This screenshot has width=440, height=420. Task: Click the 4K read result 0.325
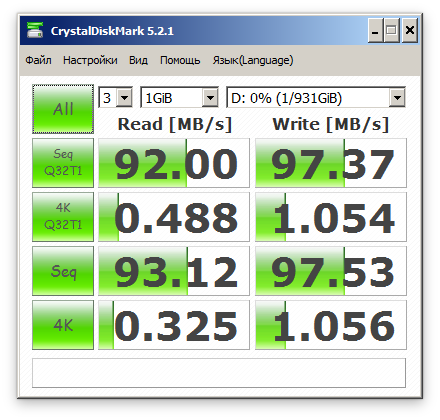pos(174,325)
